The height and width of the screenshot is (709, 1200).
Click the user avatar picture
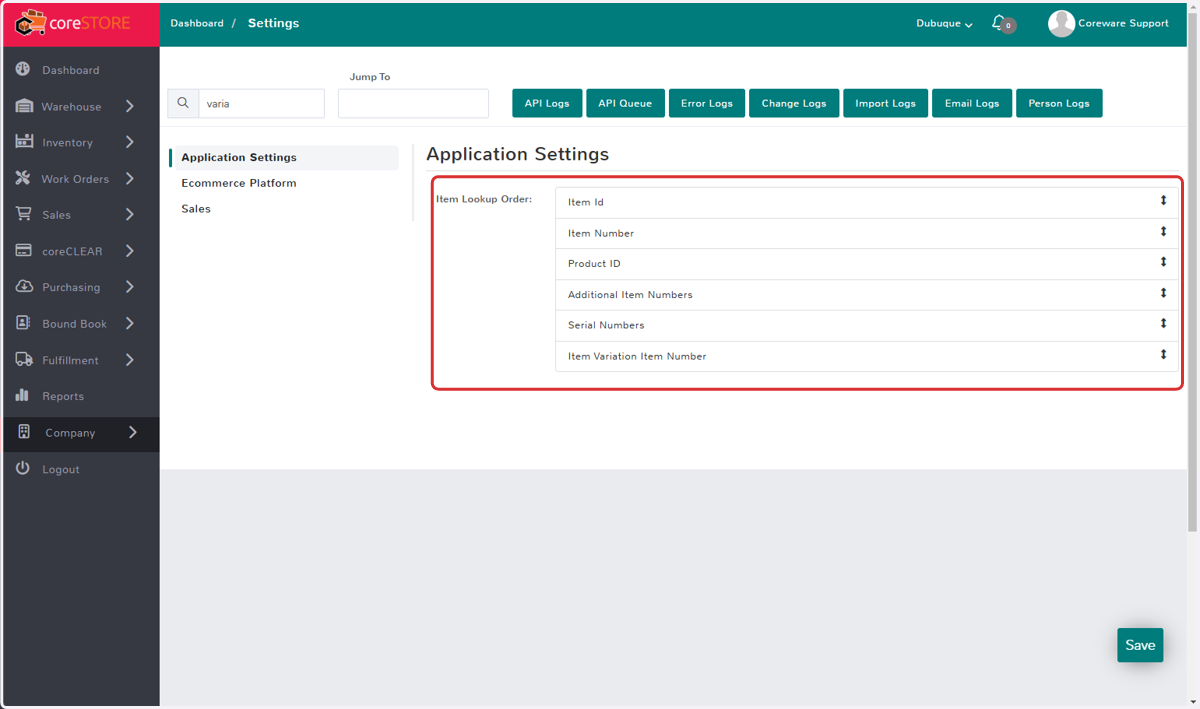point(1061,23)
